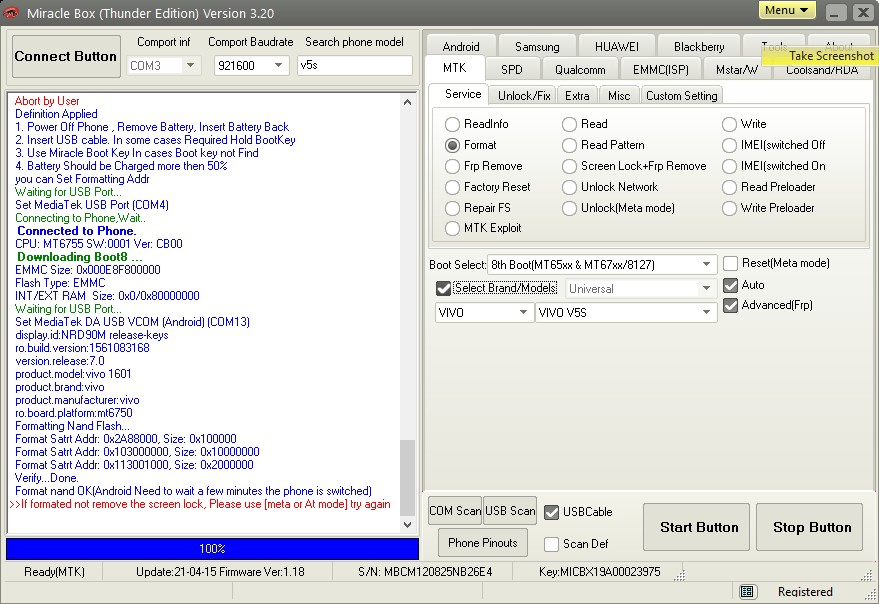Viewport: 879px width, 604px height.
Task: Click the Start Button
Action: point(696,527)
